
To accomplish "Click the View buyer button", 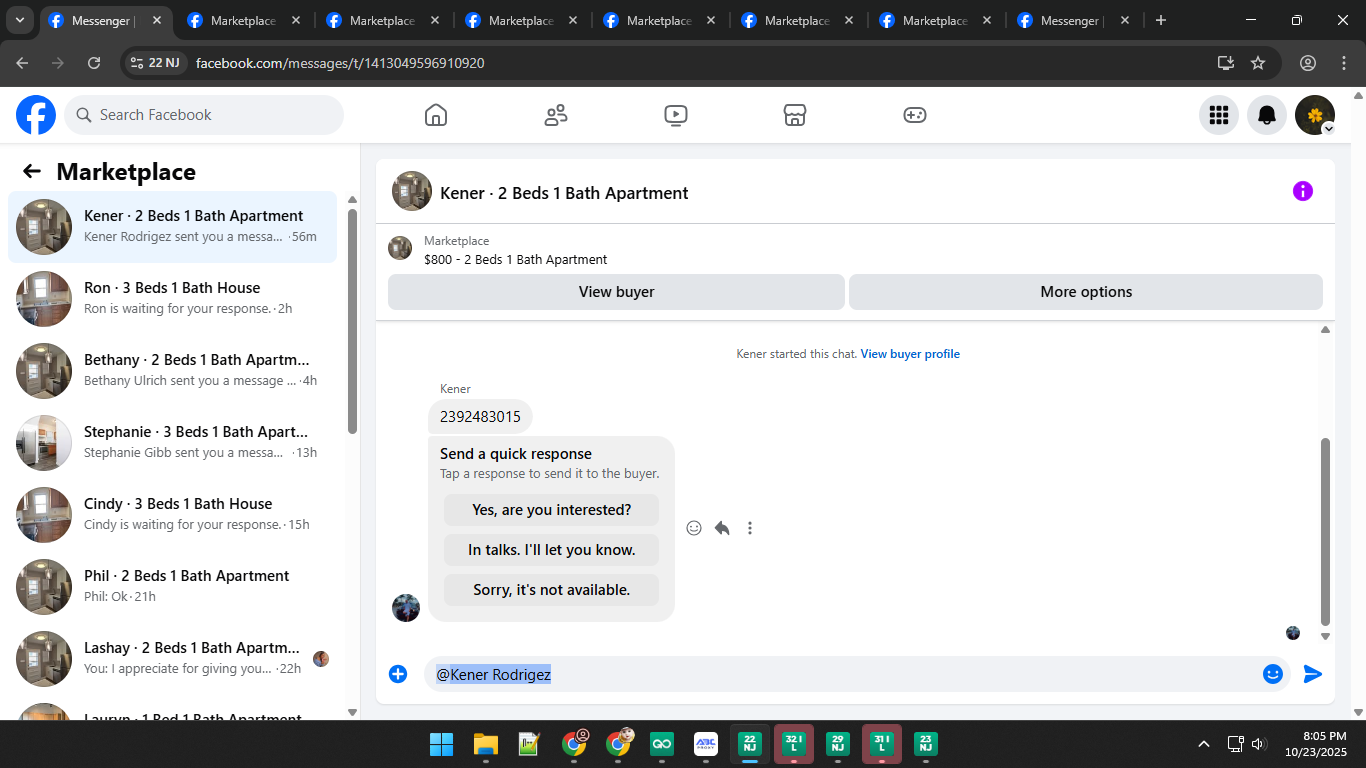I will (616, 292).
